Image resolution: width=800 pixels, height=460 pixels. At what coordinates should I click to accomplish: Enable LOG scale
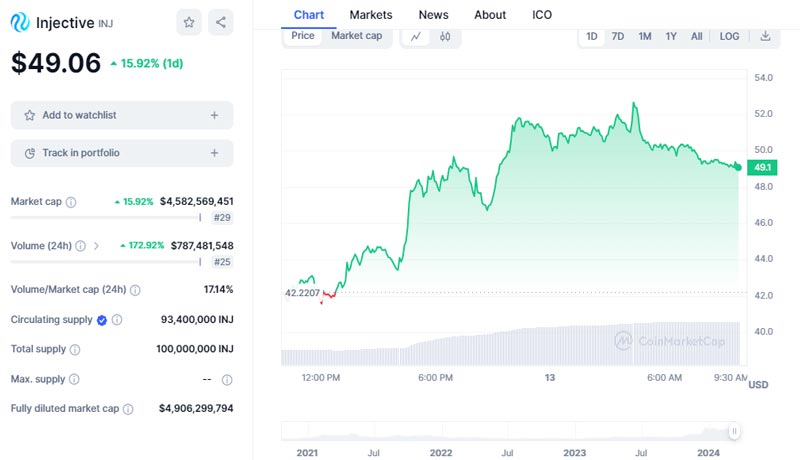(729, 36)
